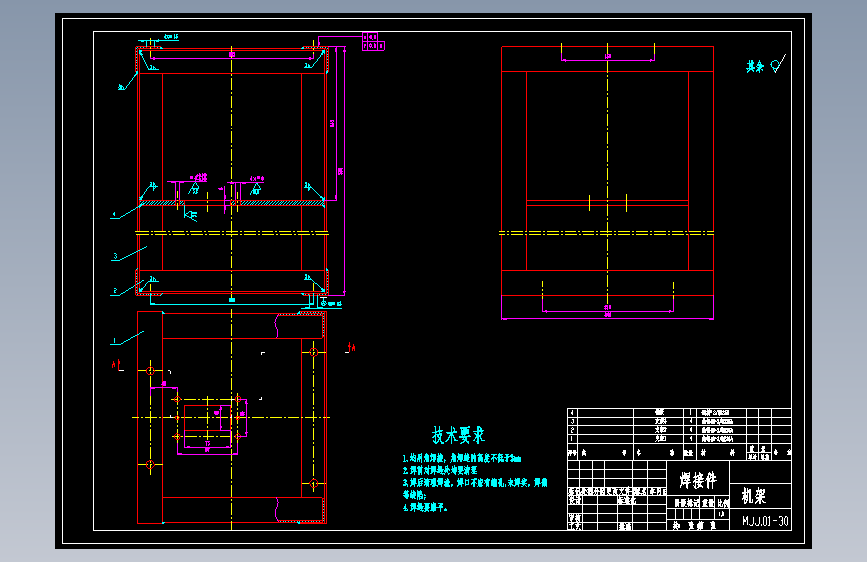Click the geometric tolerance frame at top
Screen dimensions: 867x562
[x=373, y=41]
